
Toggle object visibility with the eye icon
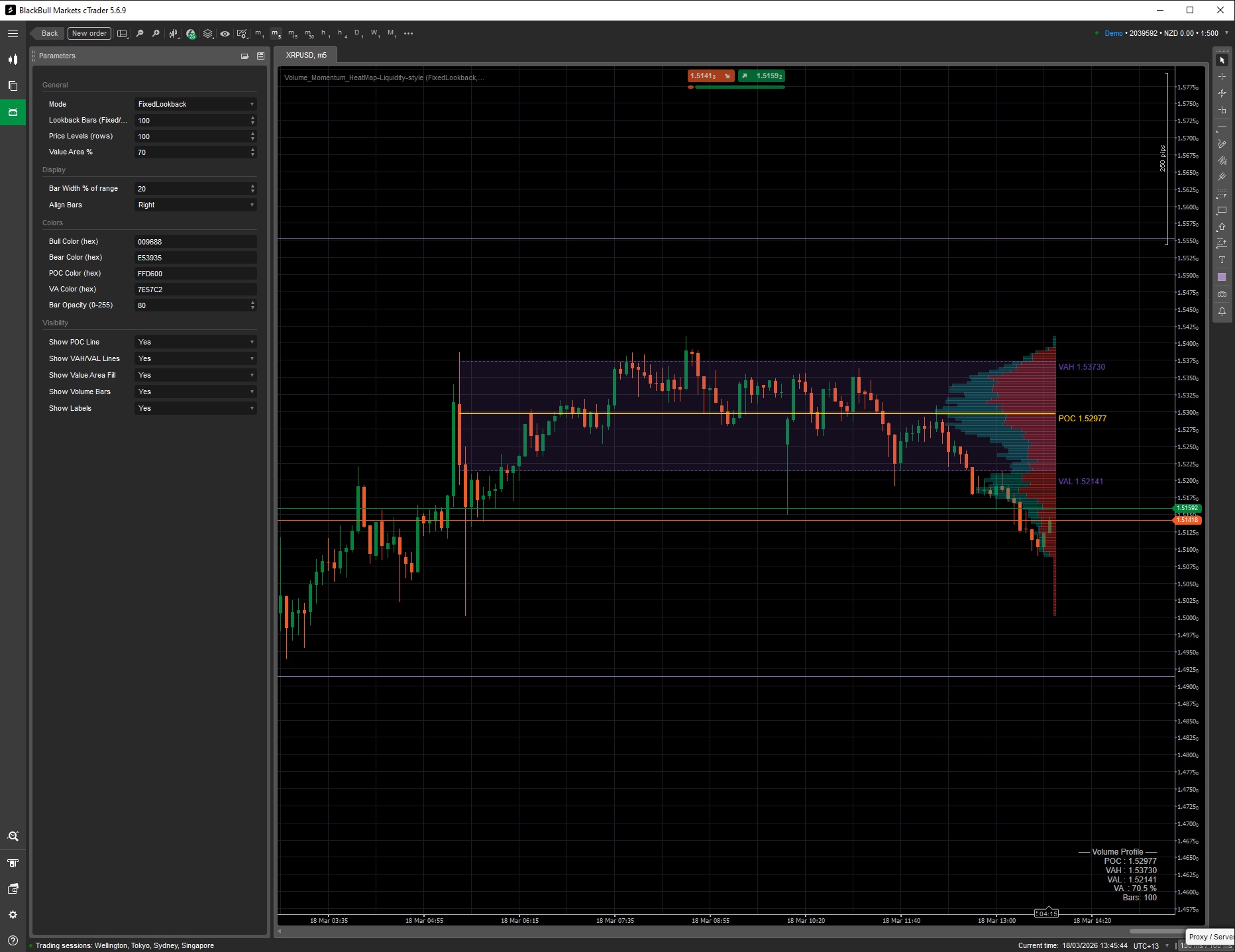[x=224, y=33]
